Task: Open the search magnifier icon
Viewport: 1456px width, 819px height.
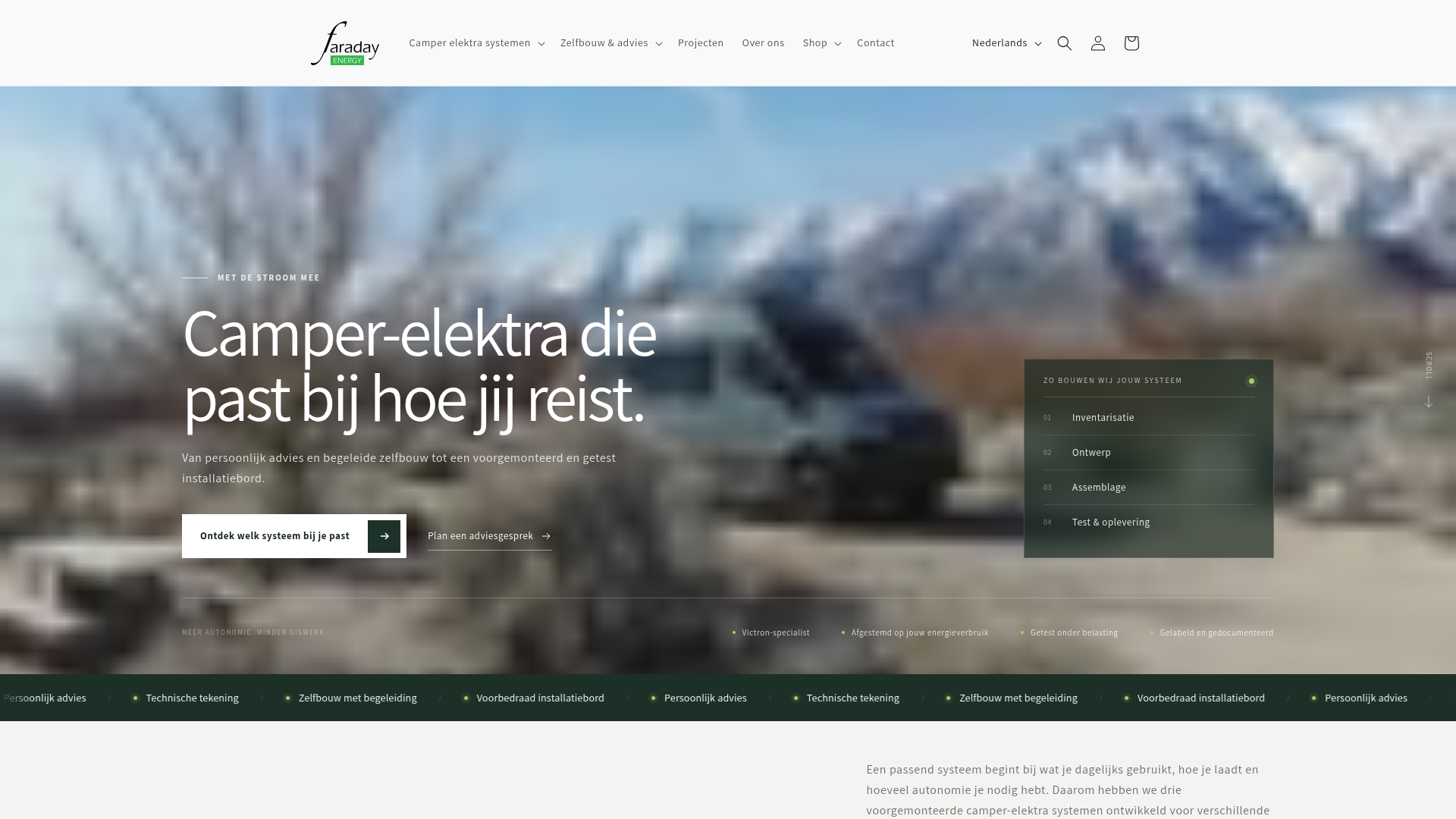Action: click(1065, 43)
